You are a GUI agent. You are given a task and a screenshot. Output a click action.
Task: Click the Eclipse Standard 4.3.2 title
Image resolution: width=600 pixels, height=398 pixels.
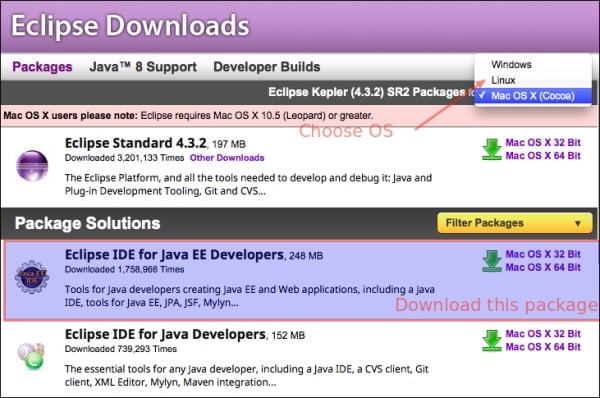136,143
